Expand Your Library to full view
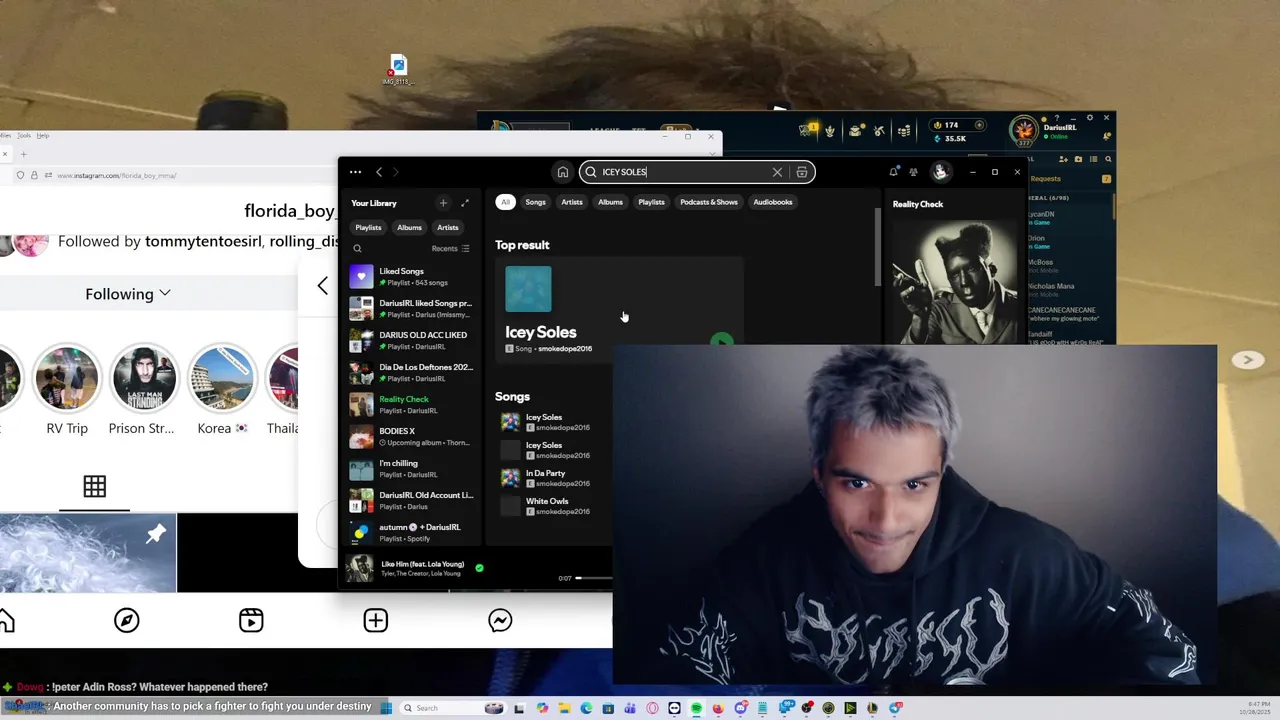This screenshot has width=1280, height=720. (465, 203)
